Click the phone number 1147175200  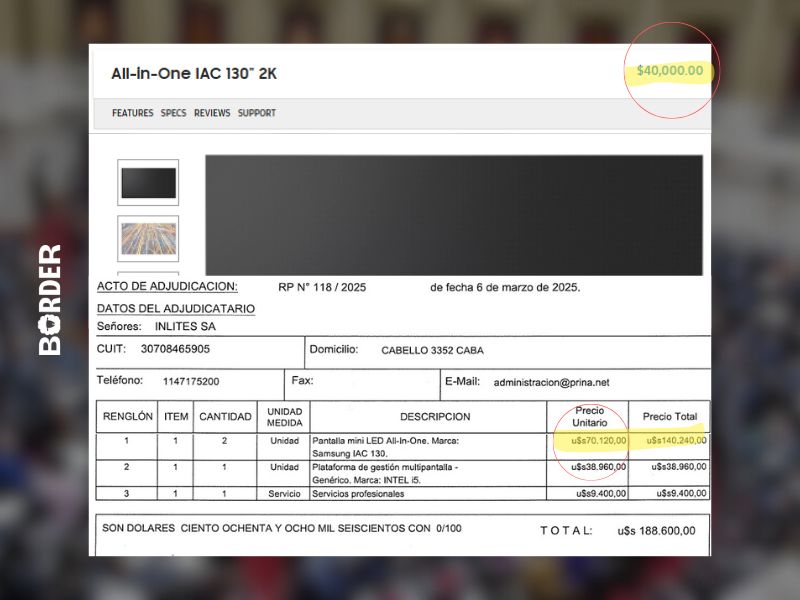click(191, 382)
